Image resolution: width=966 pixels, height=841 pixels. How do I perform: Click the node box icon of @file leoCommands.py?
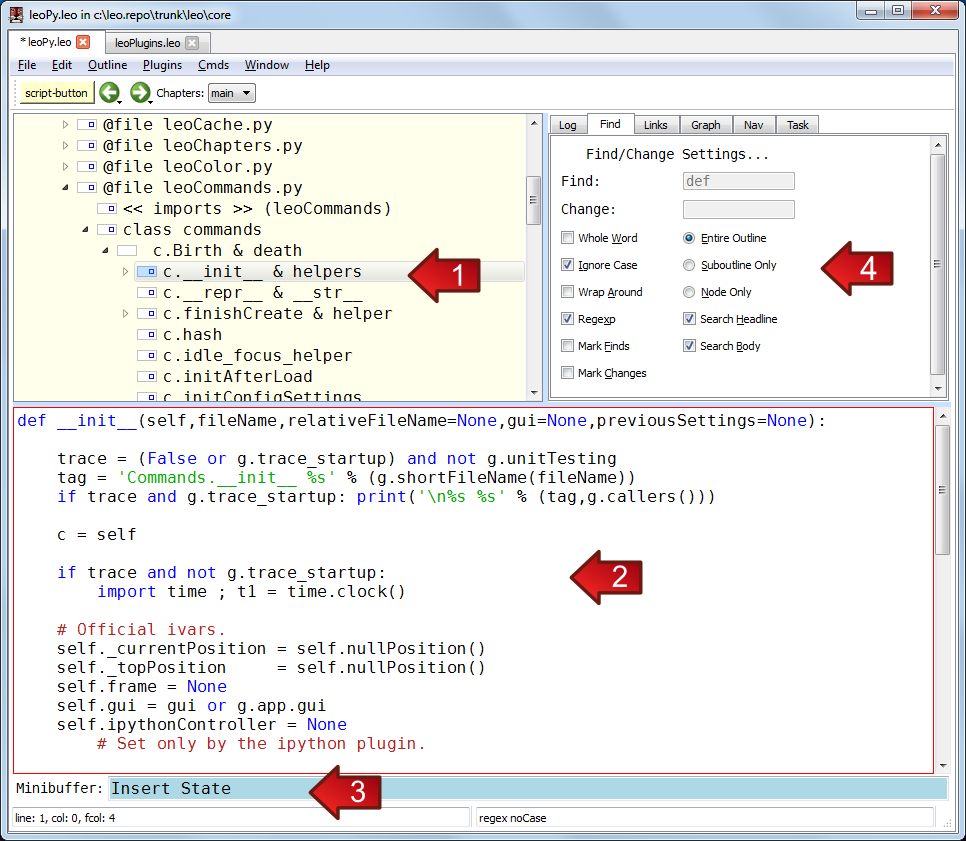(87, 187)
